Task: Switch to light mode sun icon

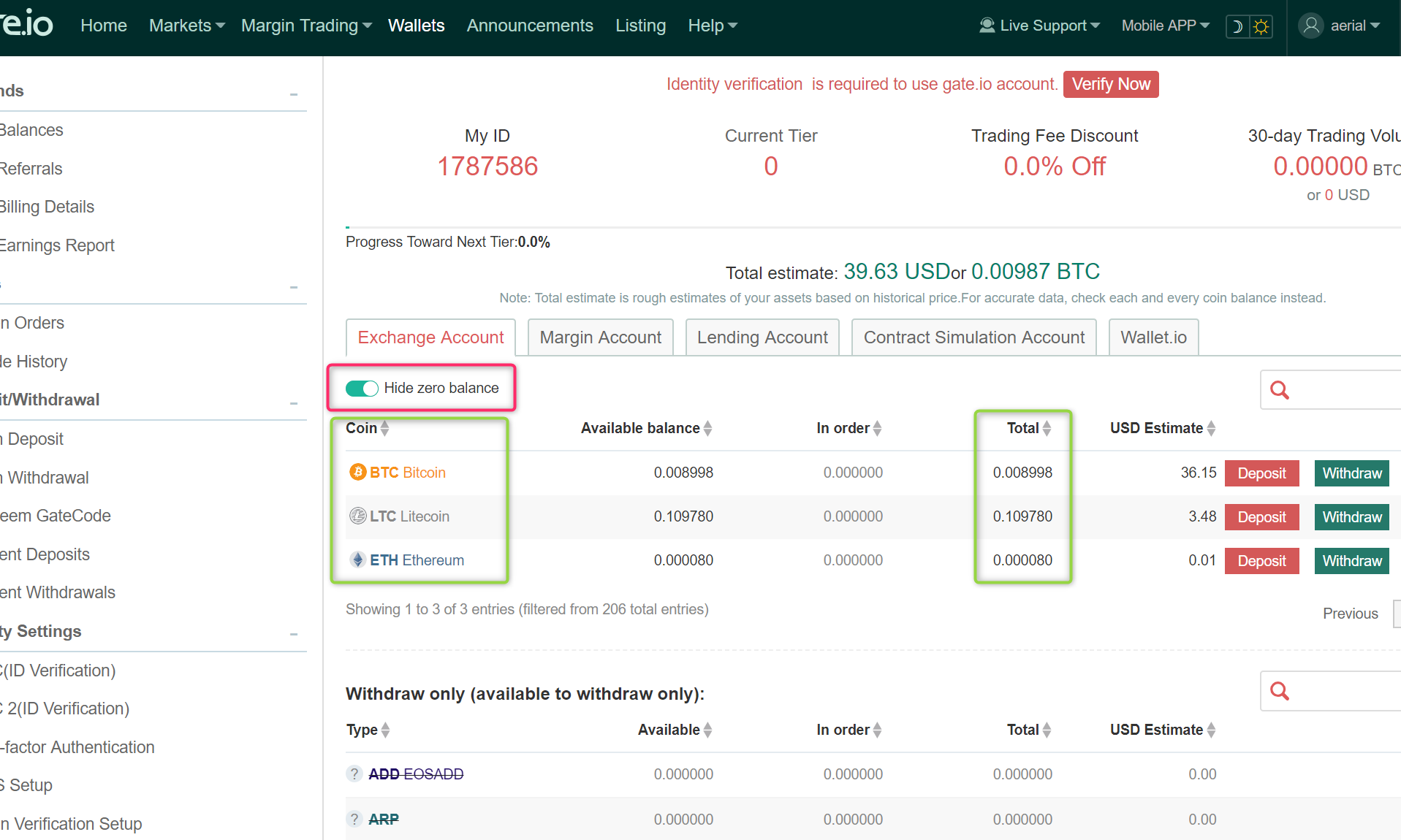Action: tap(1261, 26)
